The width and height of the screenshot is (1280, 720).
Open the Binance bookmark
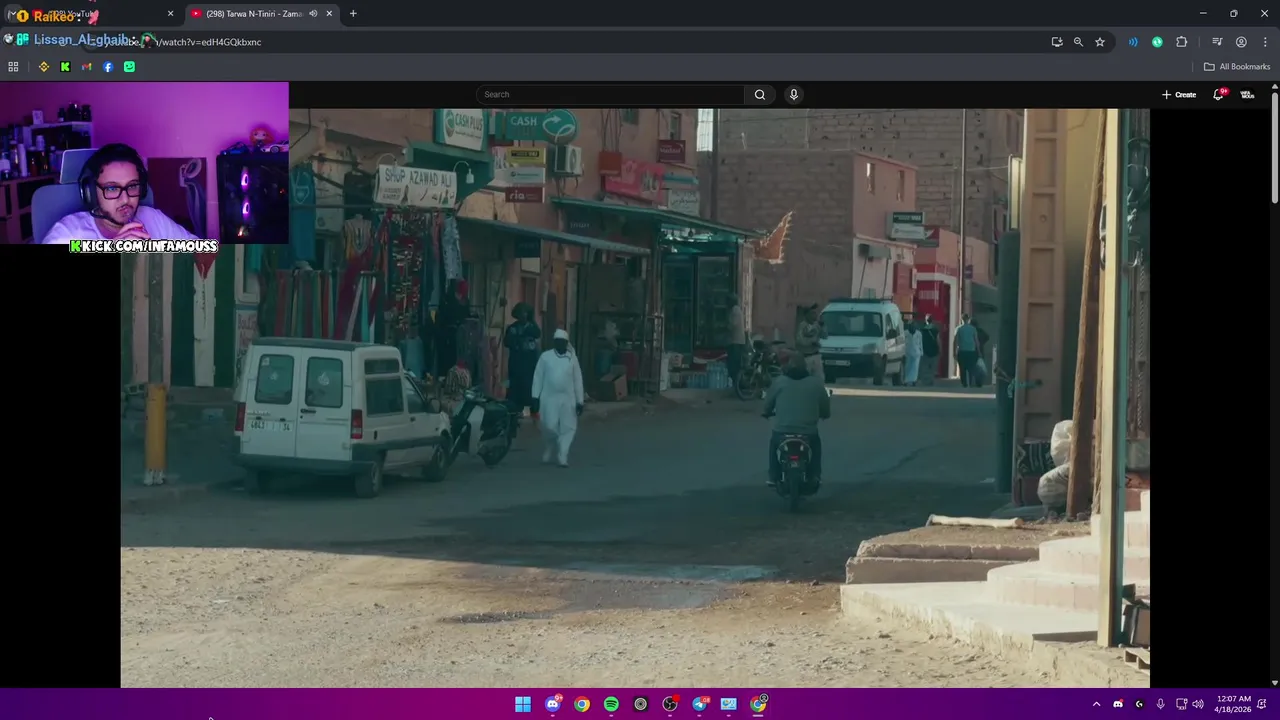(x=44, y=67)
